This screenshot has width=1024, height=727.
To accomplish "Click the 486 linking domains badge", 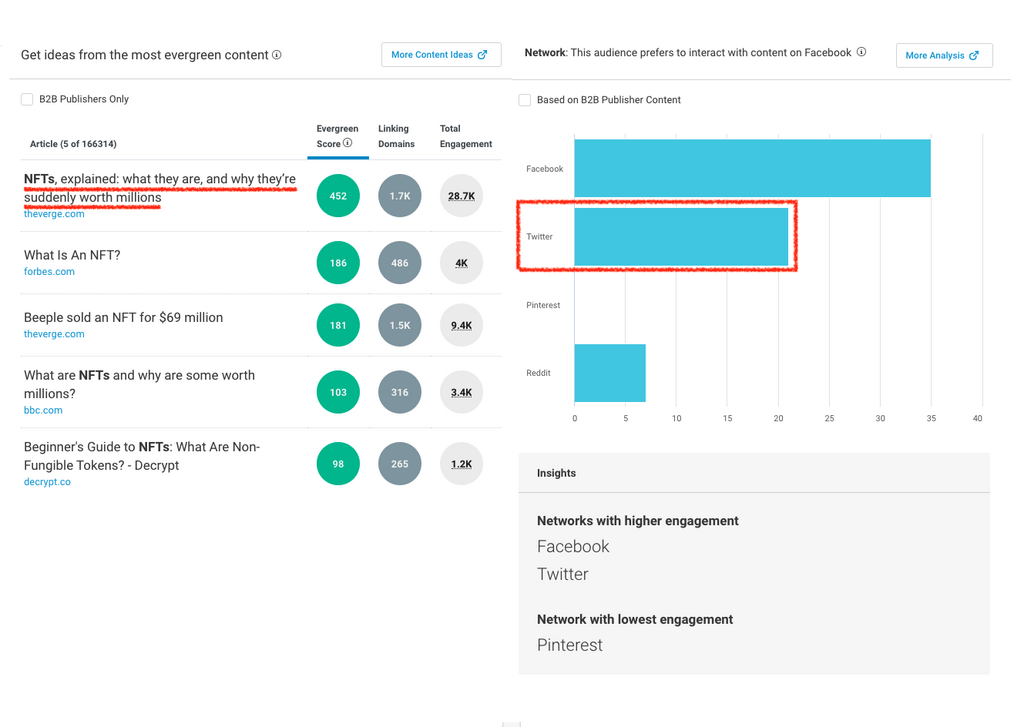I will click(x=399, y=263).
